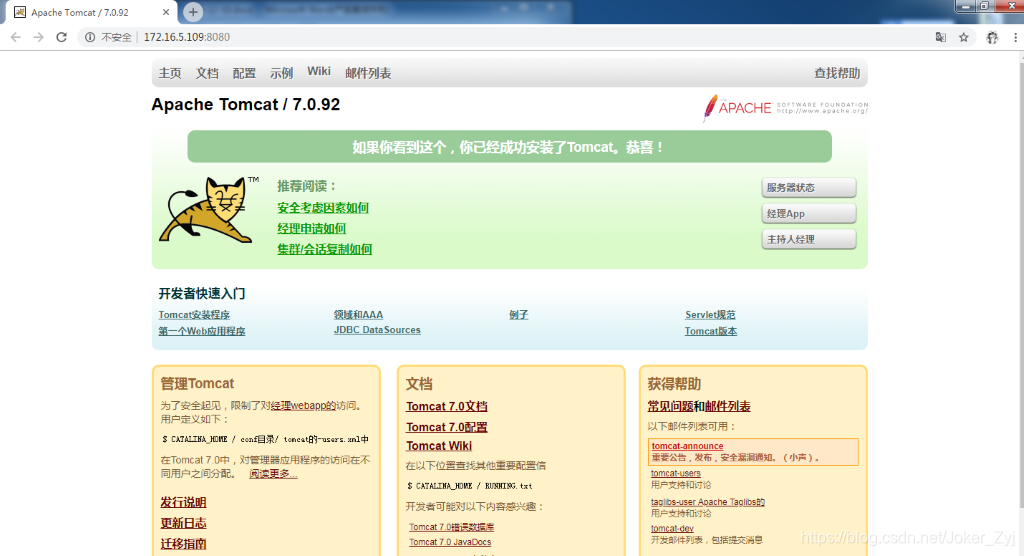Open the translate page icon
The height and width of the screenshot is (556, 1024).
pyautogui.click(x=940, y=37)
